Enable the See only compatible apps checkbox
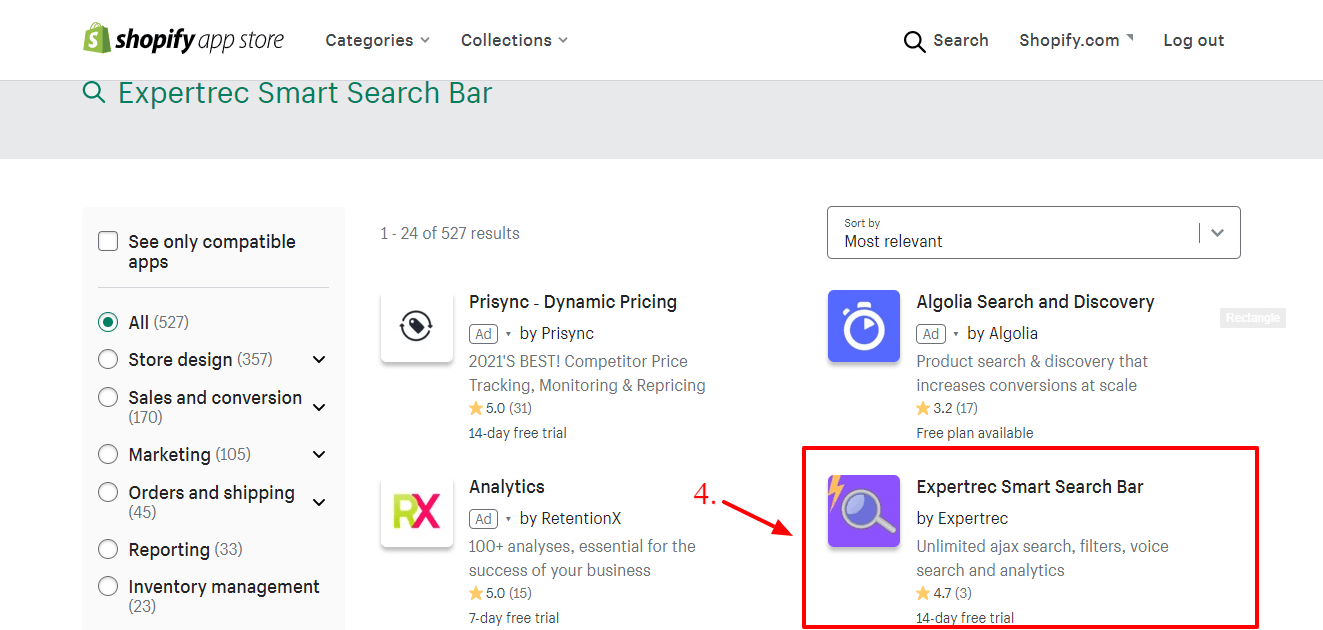 coord(108,240)
